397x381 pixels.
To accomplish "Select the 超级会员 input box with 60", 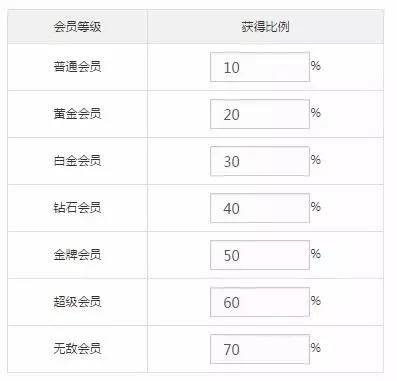I will click(x=260, y=302).
